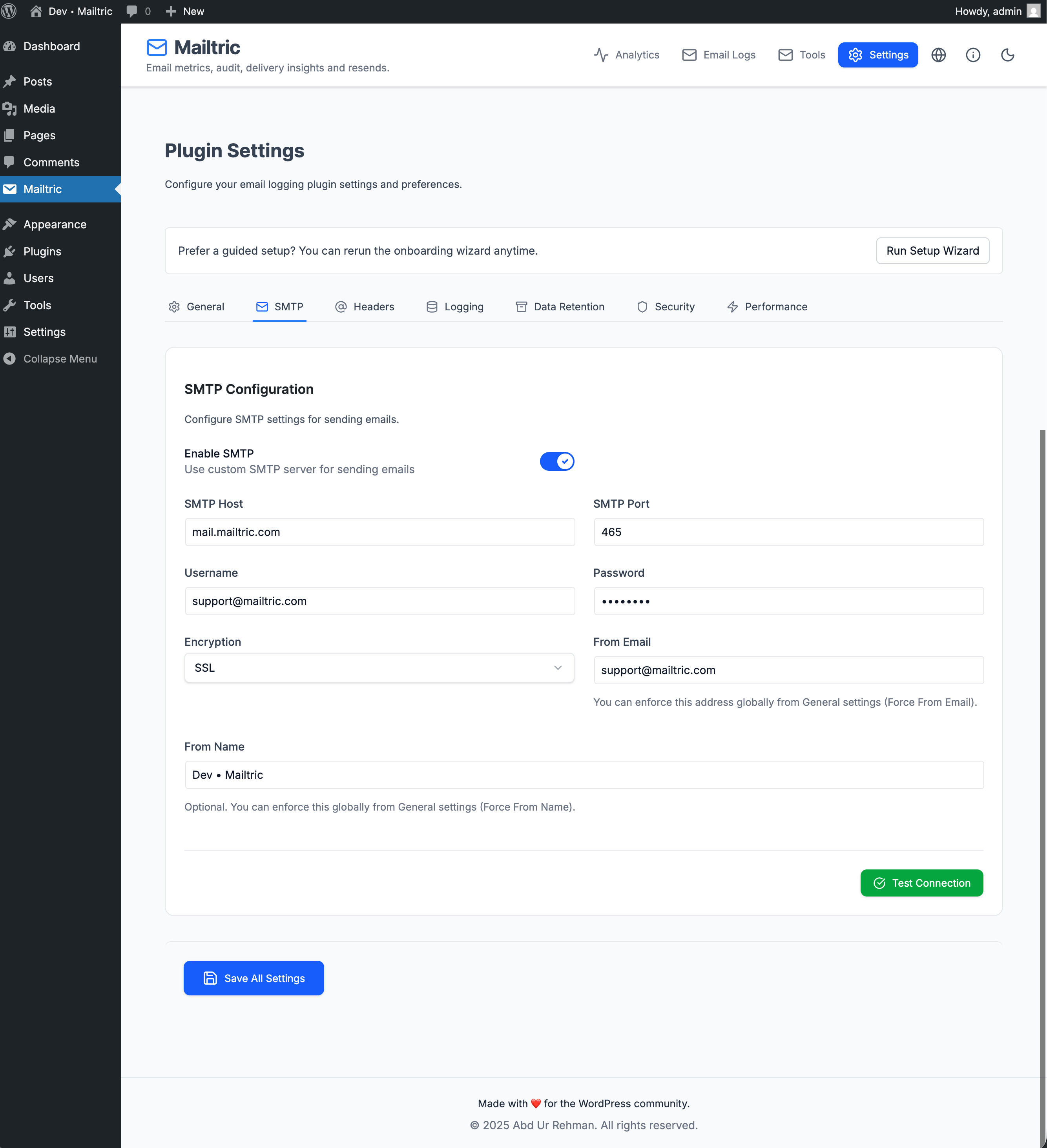Open the Encryption dropdown
1047x1148 pixels.
tap(379, 667)
